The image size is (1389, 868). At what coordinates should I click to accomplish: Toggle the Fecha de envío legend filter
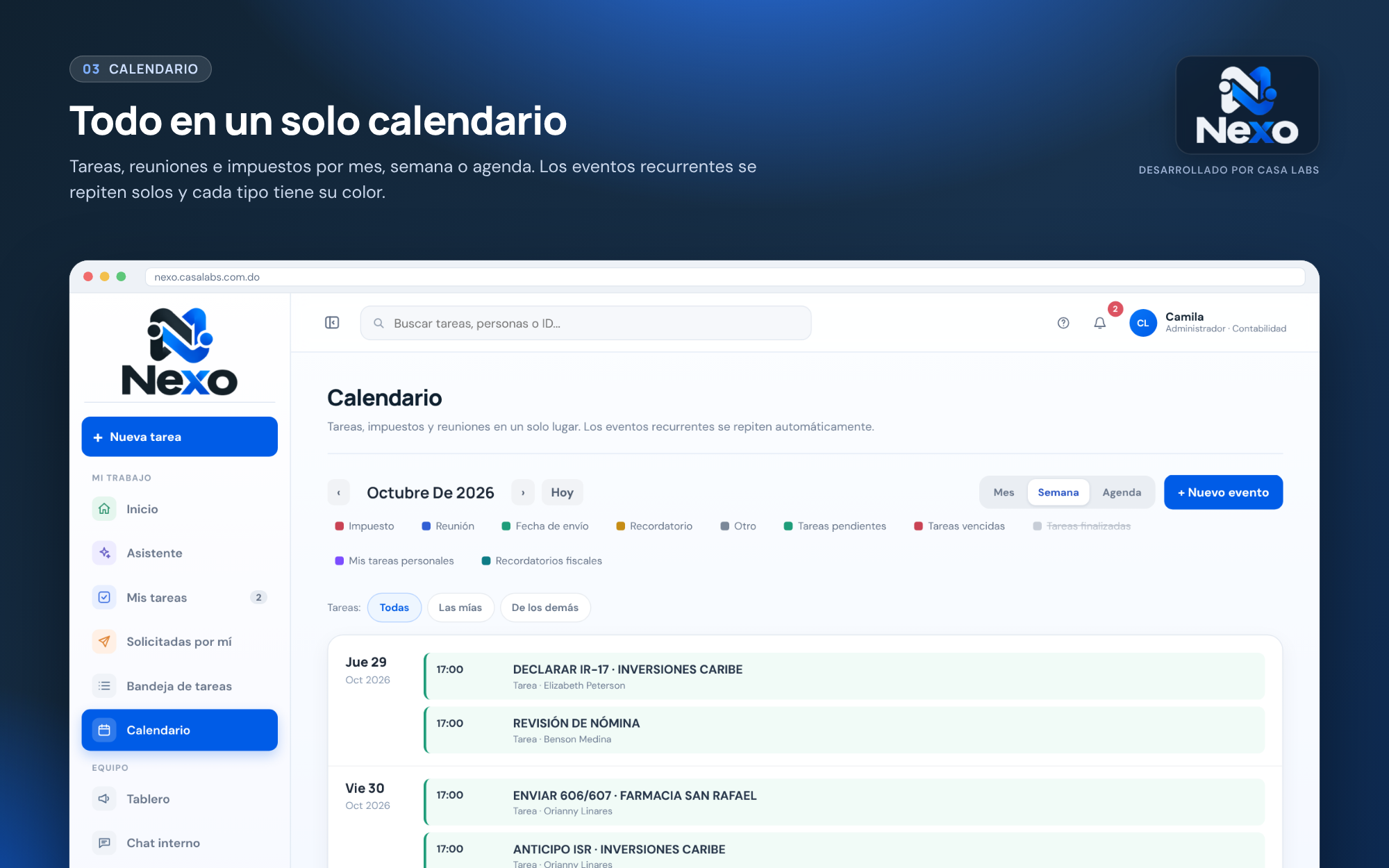545,526
